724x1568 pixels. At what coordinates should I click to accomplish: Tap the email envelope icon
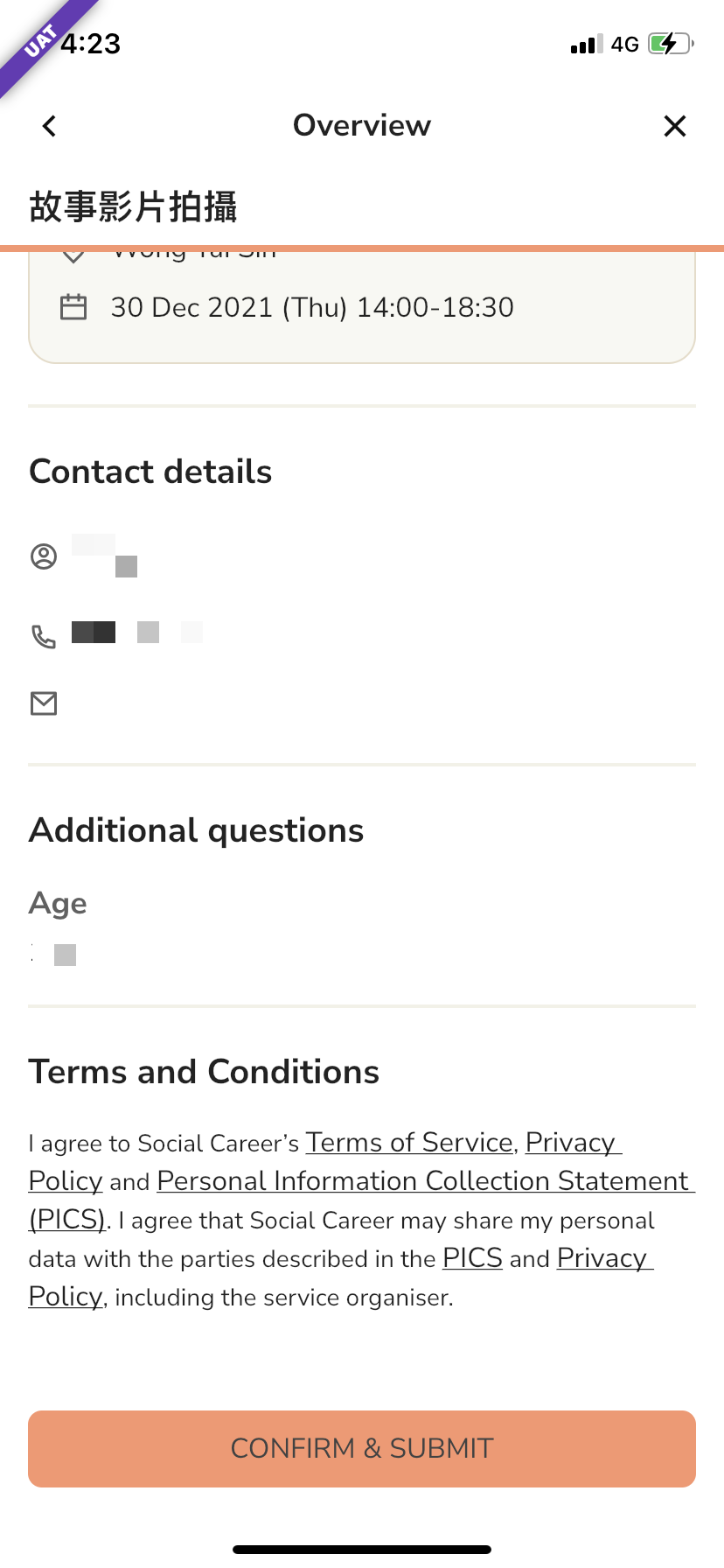tap(44, 703)
